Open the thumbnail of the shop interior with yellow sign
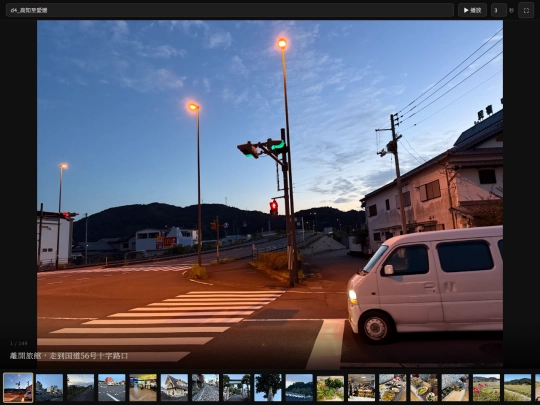The height and width of the screenshot is (405, 540). coord(143,387)
